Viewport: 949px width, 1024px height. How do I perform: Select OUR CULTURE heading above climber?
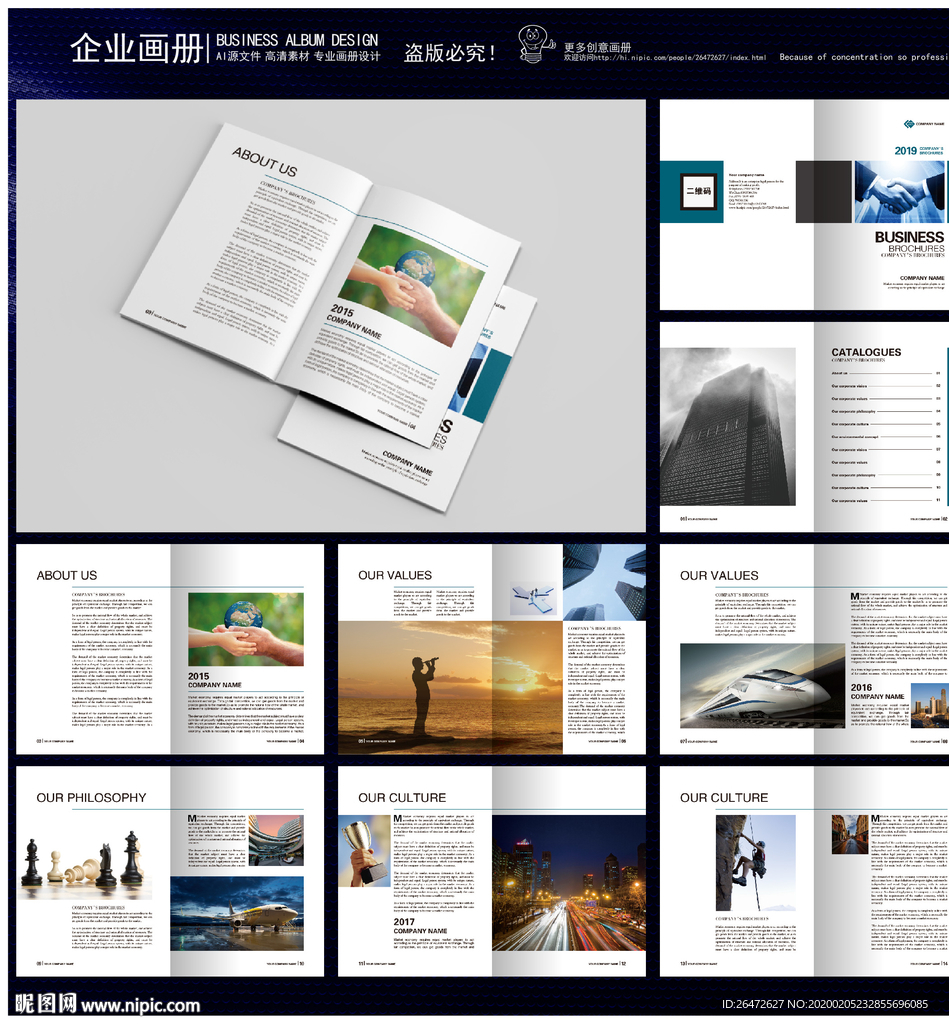coord(724,797)
